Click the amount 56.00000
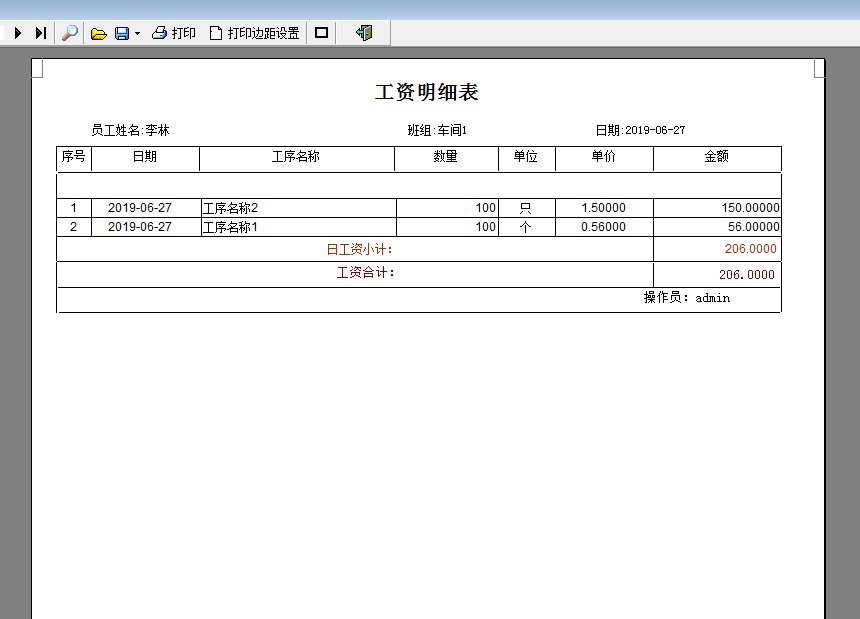The image size is (860, 619). (x=754, y=227)
